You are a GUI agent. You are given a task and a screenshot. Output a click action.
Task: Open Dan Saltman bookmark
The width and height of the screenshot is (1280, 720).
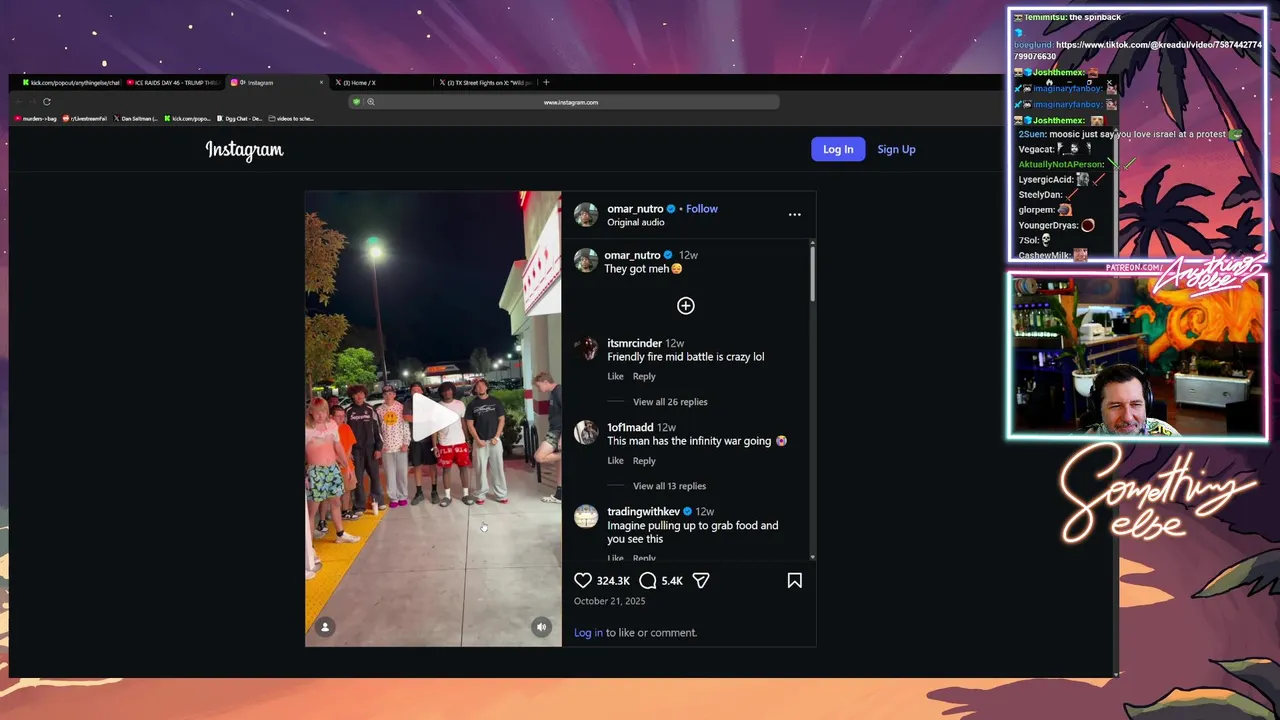point(136,119)
